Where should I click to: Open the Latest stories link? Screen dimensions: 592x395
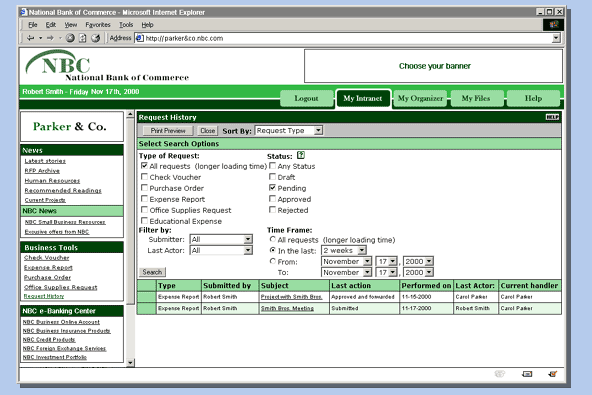[x=45, y=161]
